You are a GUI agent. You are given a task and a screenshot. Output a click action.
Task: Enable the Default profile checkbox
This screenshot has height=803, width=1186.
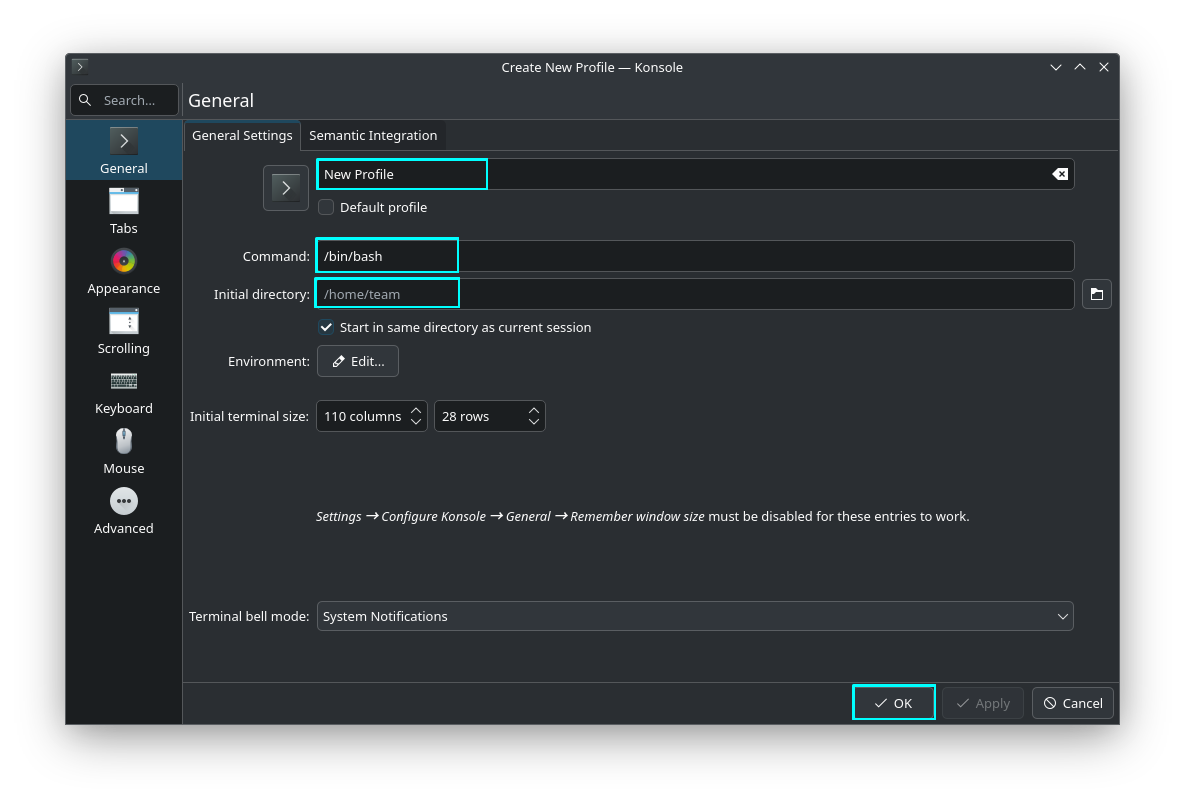[326, 207]
